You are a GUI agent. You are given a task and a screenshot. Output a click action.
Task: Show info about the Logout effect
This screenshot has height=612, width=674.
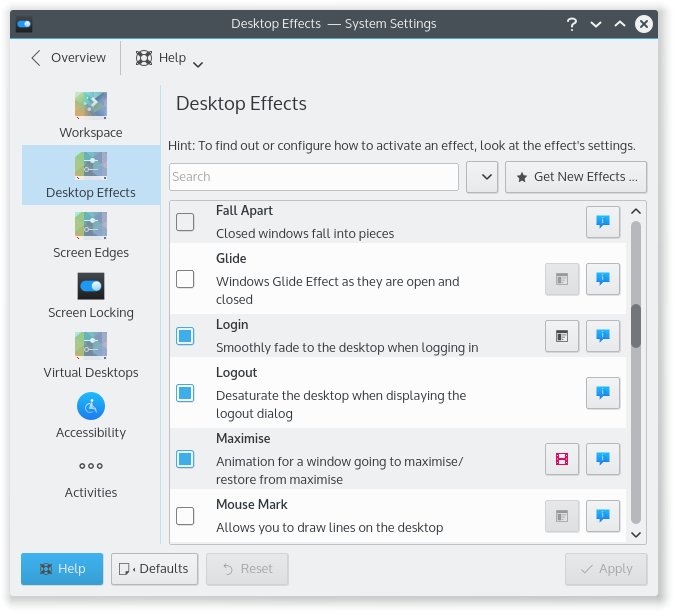(x=603, y=393)
